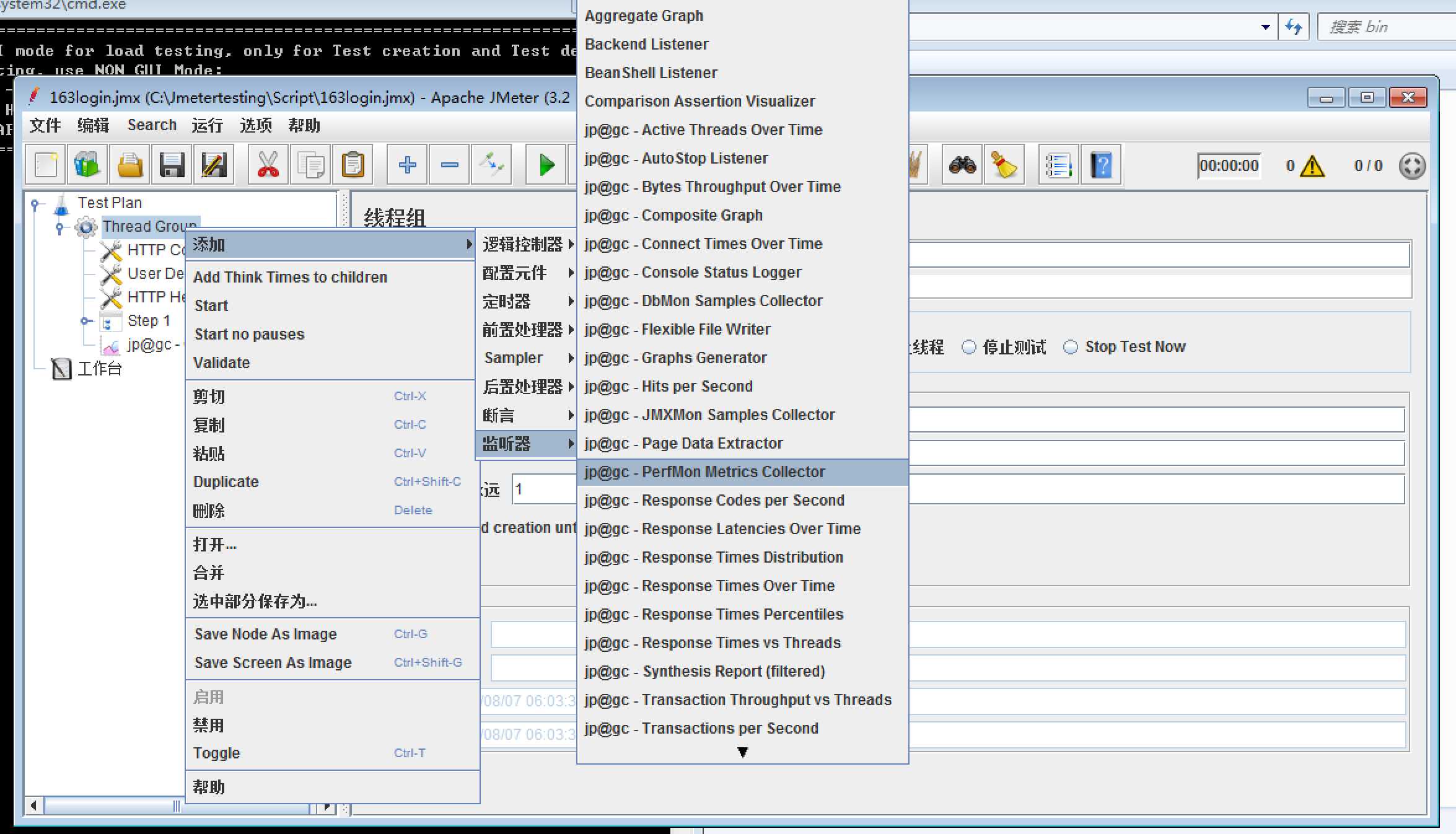
Task: Click the Toggle enable/disable icon
Action: click(x=491, y=165)
